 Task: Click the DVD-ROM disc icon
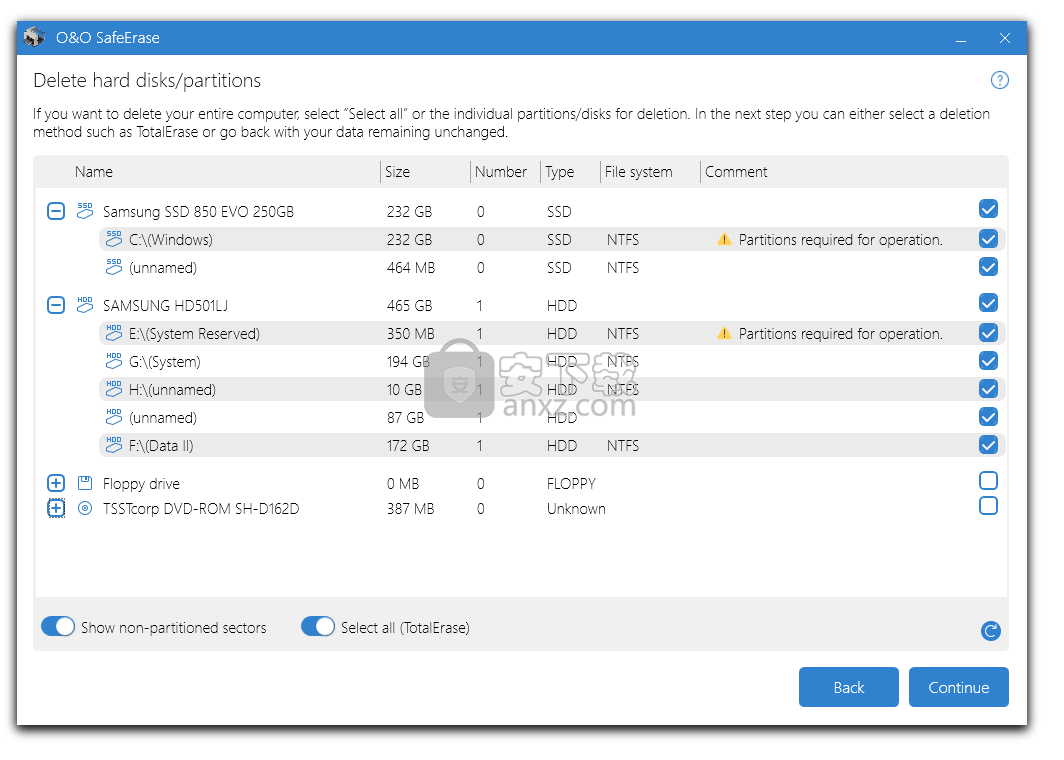(85, 508)
